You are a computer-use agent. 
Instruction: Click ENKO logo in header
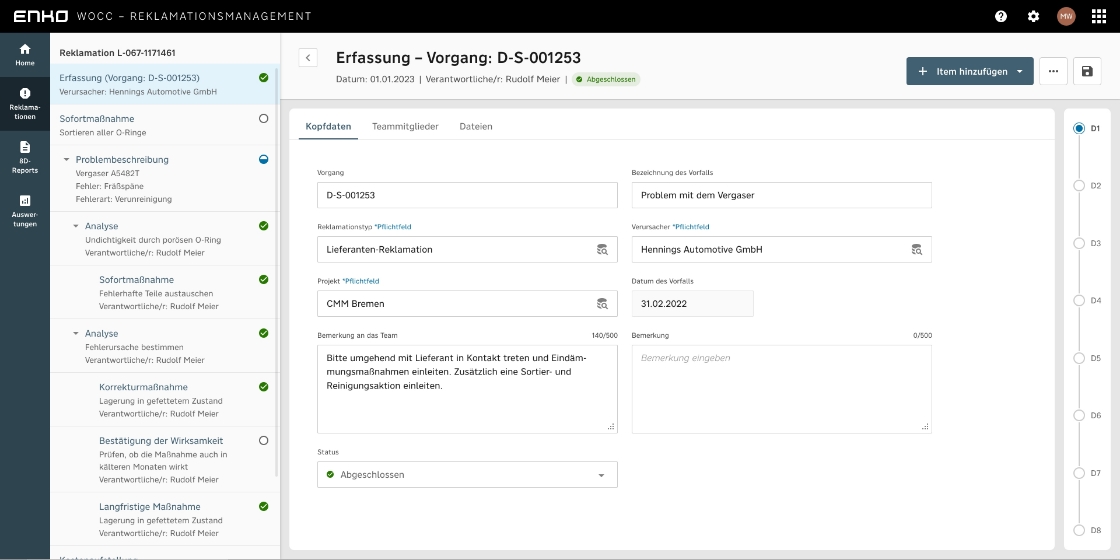[41, 16]
